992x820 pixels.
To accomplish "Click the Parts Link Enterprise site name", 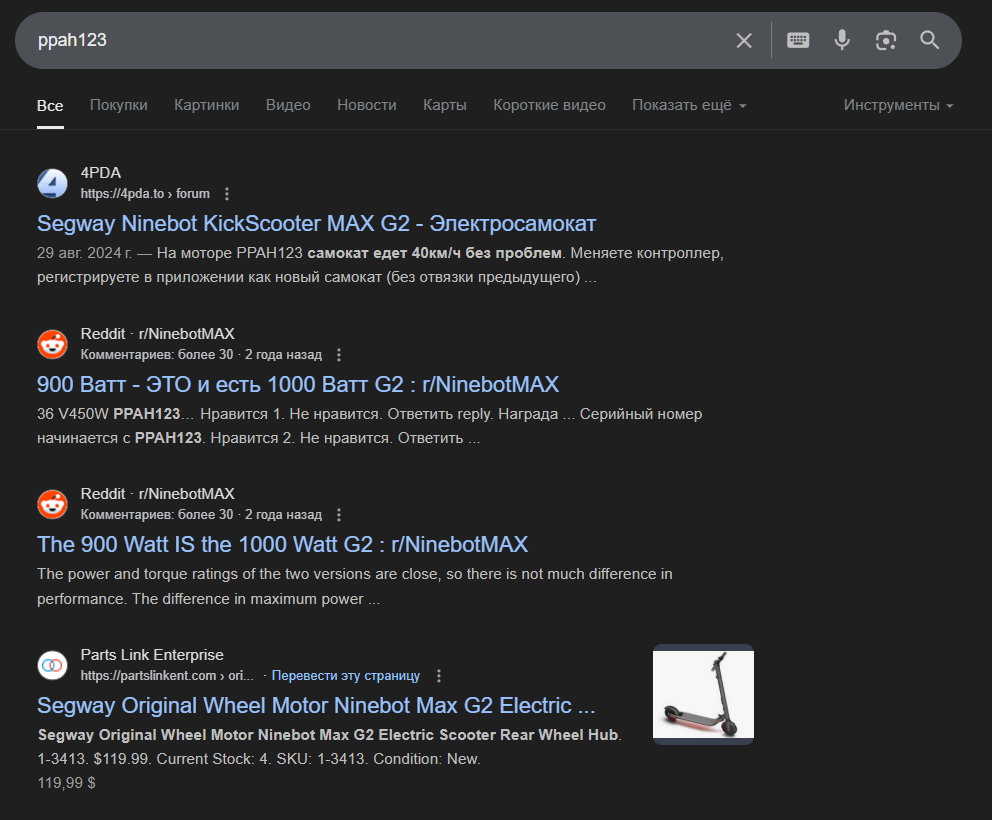I will click(x=152, y=655).
